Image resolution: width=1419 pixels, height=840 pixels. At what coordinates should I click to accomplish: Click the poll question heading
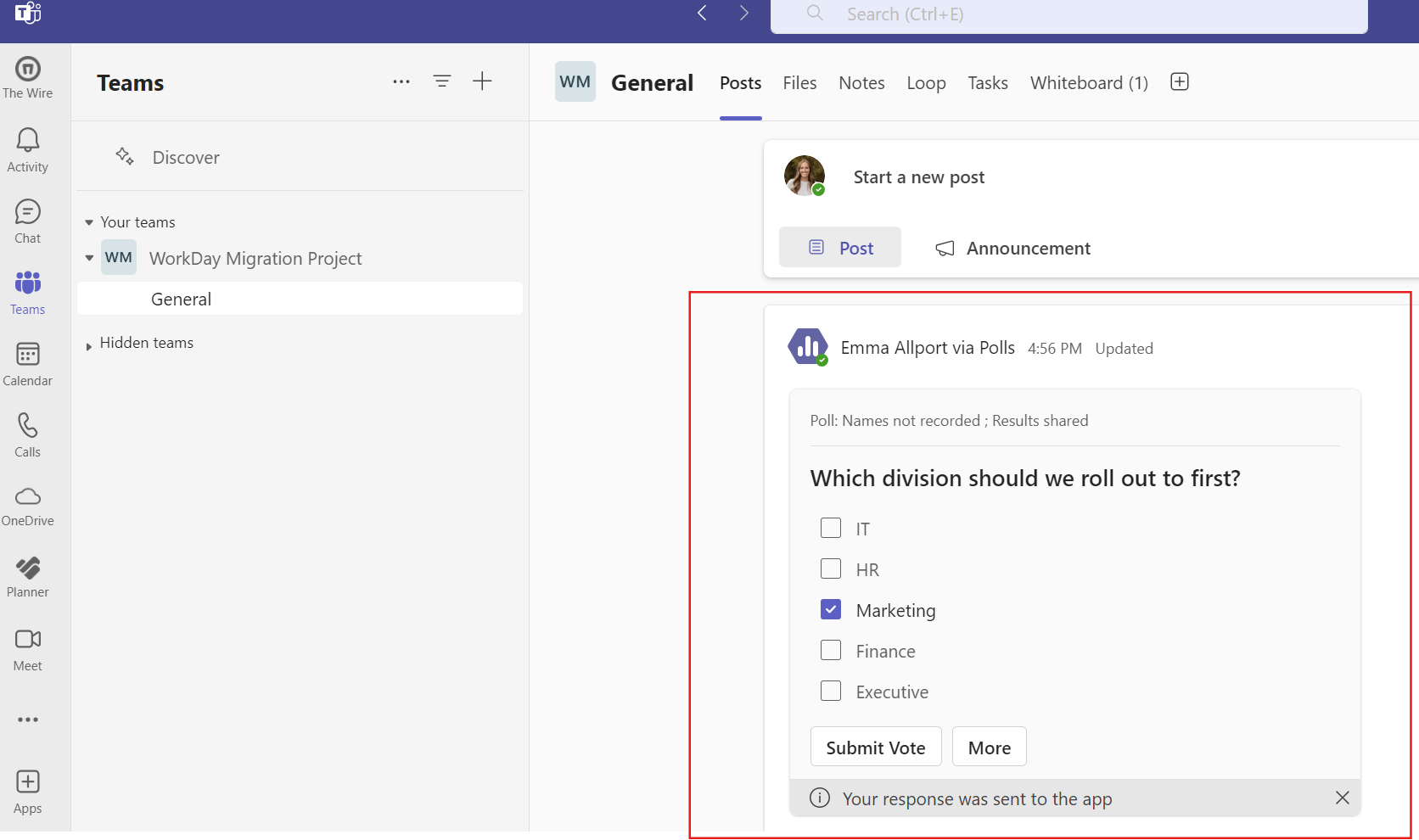click(x=1025, y=479)
